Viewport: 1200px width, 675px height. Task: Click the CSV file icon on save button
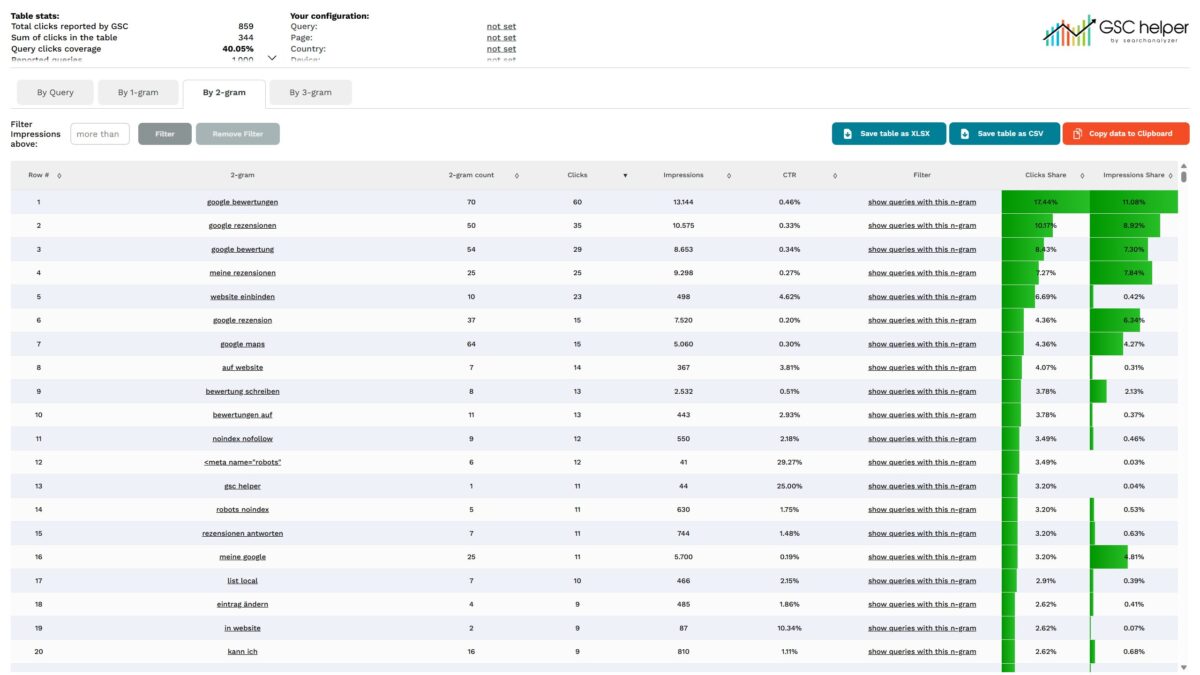point(964,134)
